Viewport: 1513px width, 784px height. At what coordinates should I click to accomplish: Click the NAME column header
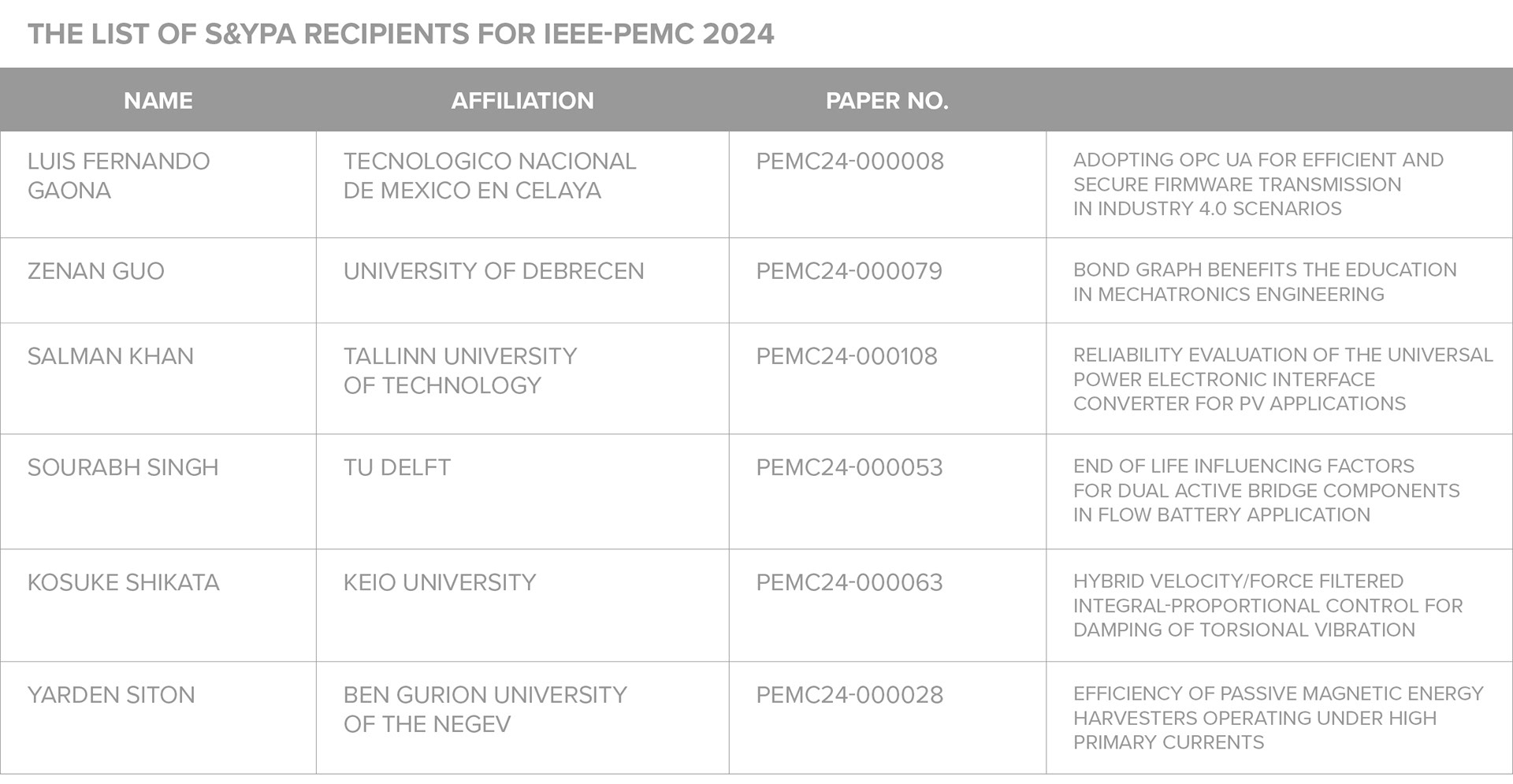pos(158,101)
